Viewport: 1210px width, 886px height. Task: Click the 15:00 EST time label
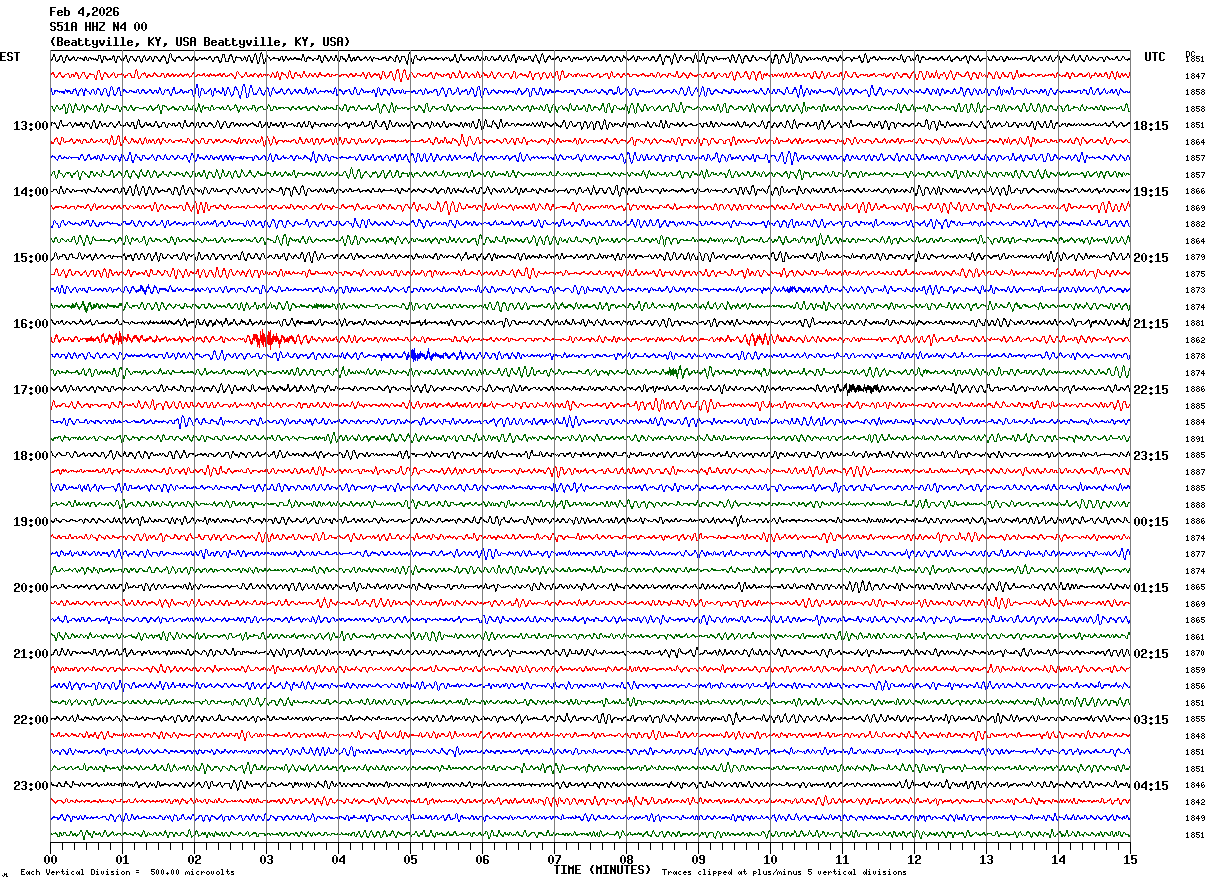click(x=31, y=258)
